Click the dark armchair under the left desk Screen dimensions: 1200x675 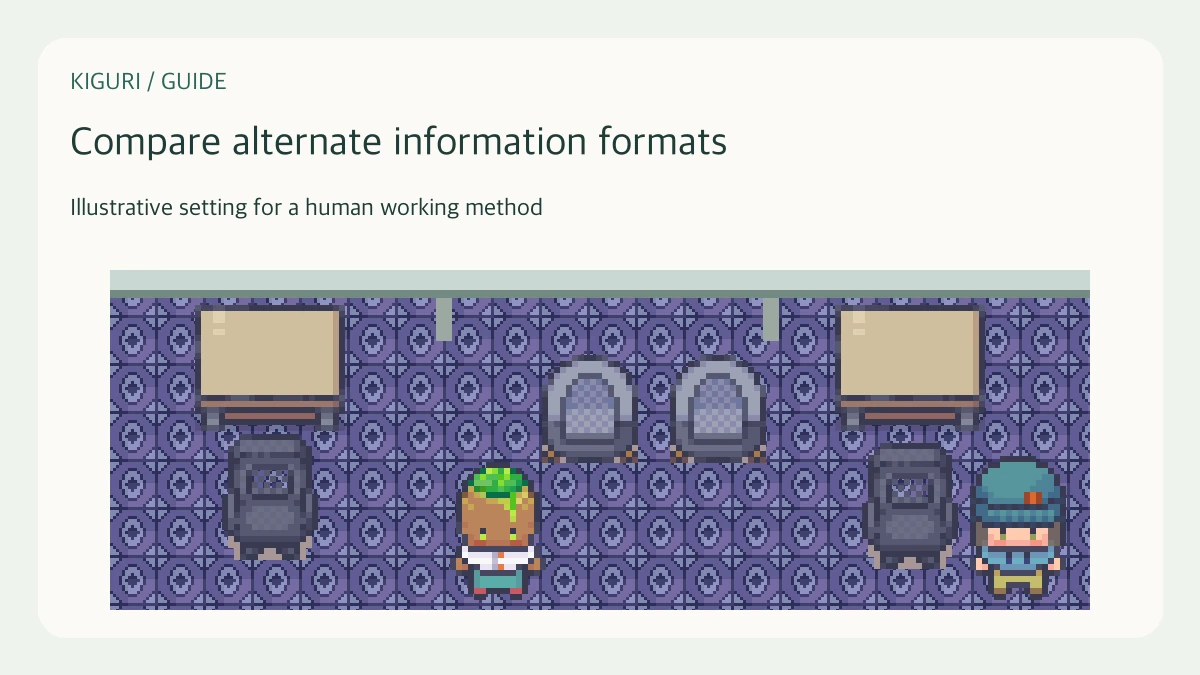pos(270,497)
